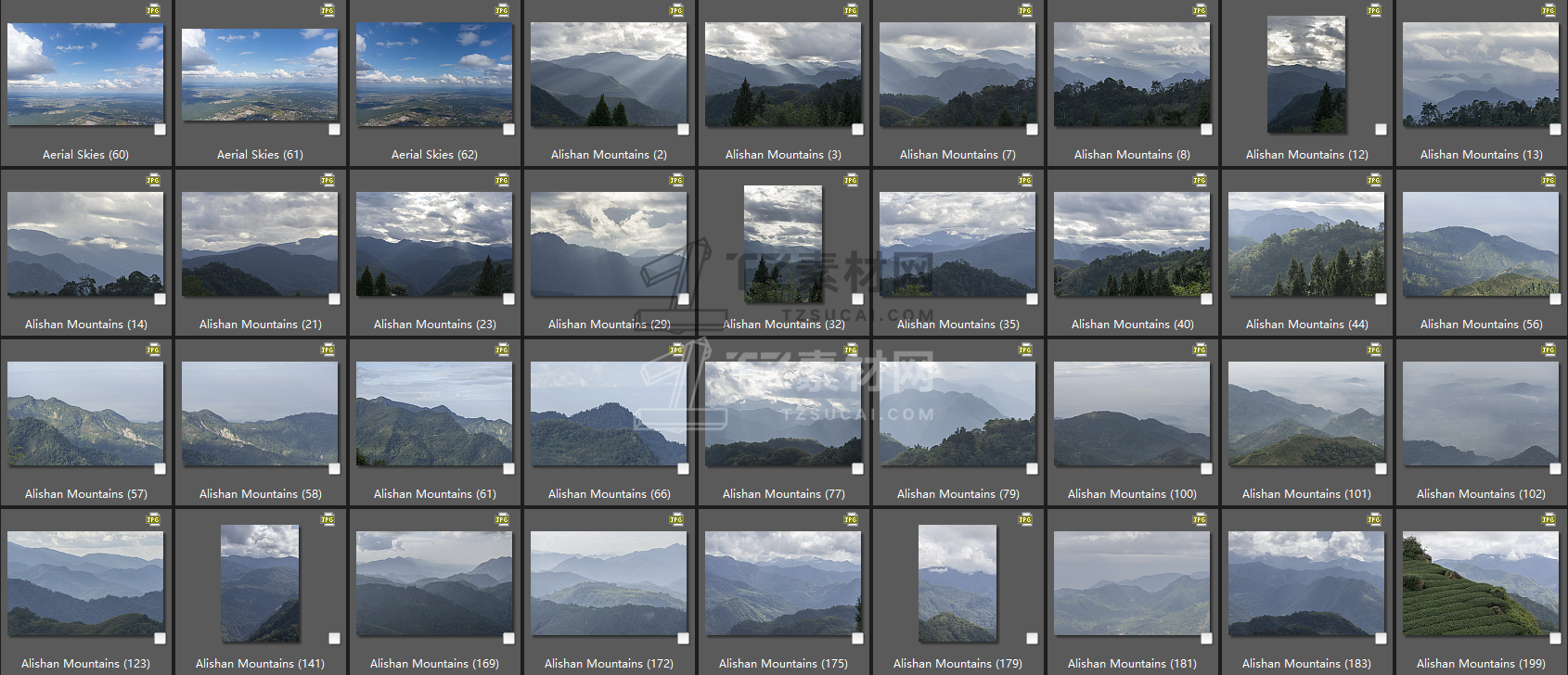1568x675 pixels.
Task: Click the JPG badge above Alishan Mountains (14)
Action: [153, 181]
